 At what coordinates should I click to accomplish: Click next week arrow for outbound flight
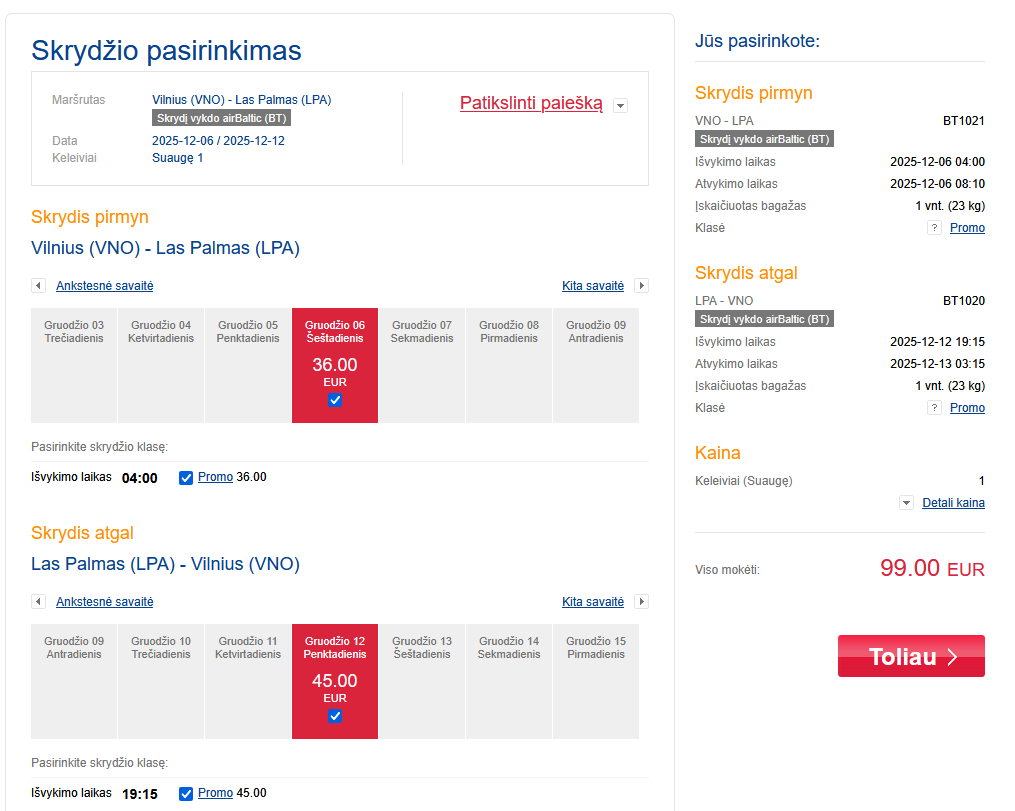point(642,286)
